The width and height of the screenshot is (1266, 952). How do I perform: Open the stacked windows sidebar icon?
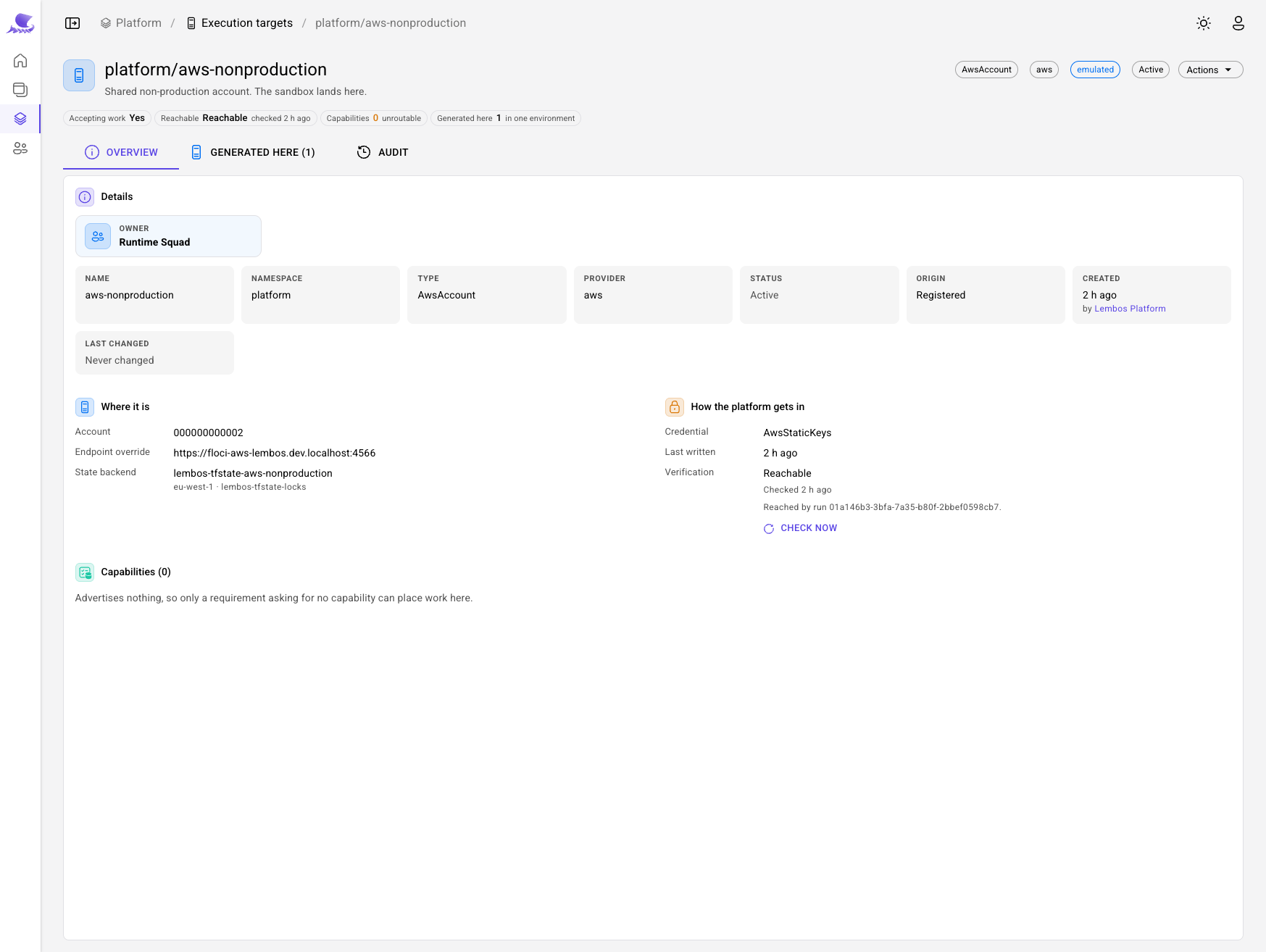(20, 90)
